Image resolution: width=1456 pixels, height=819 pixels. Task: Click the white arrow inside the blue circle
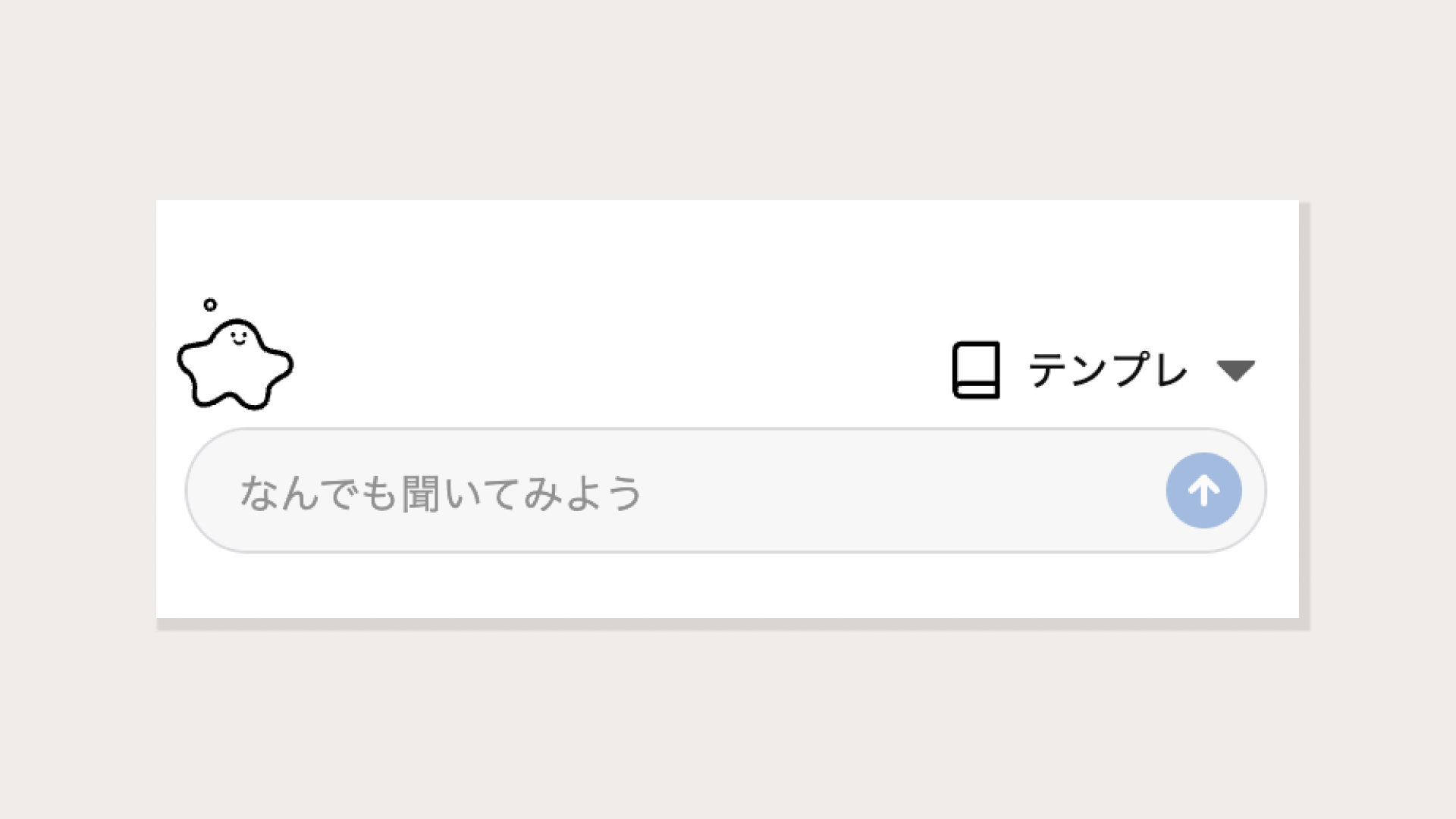[x=1203, y=491]
